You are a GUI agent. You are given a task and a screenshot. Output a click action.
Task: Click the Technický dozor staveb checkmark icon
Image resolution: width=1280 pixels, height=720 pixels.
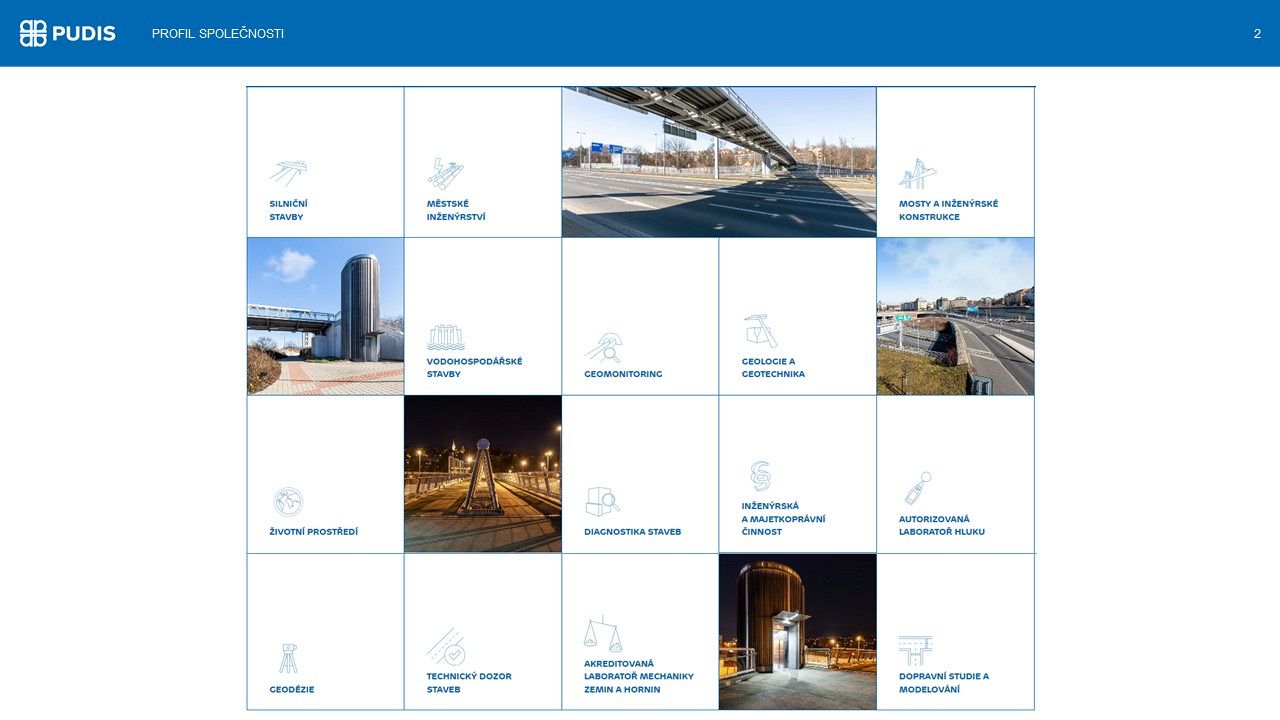pyautogui.click(x=446, y=647)
